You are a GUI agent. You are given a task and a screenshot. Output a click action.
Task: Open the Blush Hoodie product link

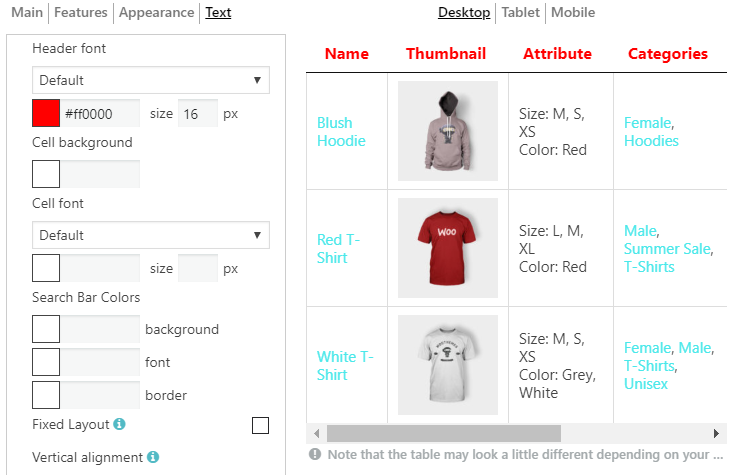(341, 132)
